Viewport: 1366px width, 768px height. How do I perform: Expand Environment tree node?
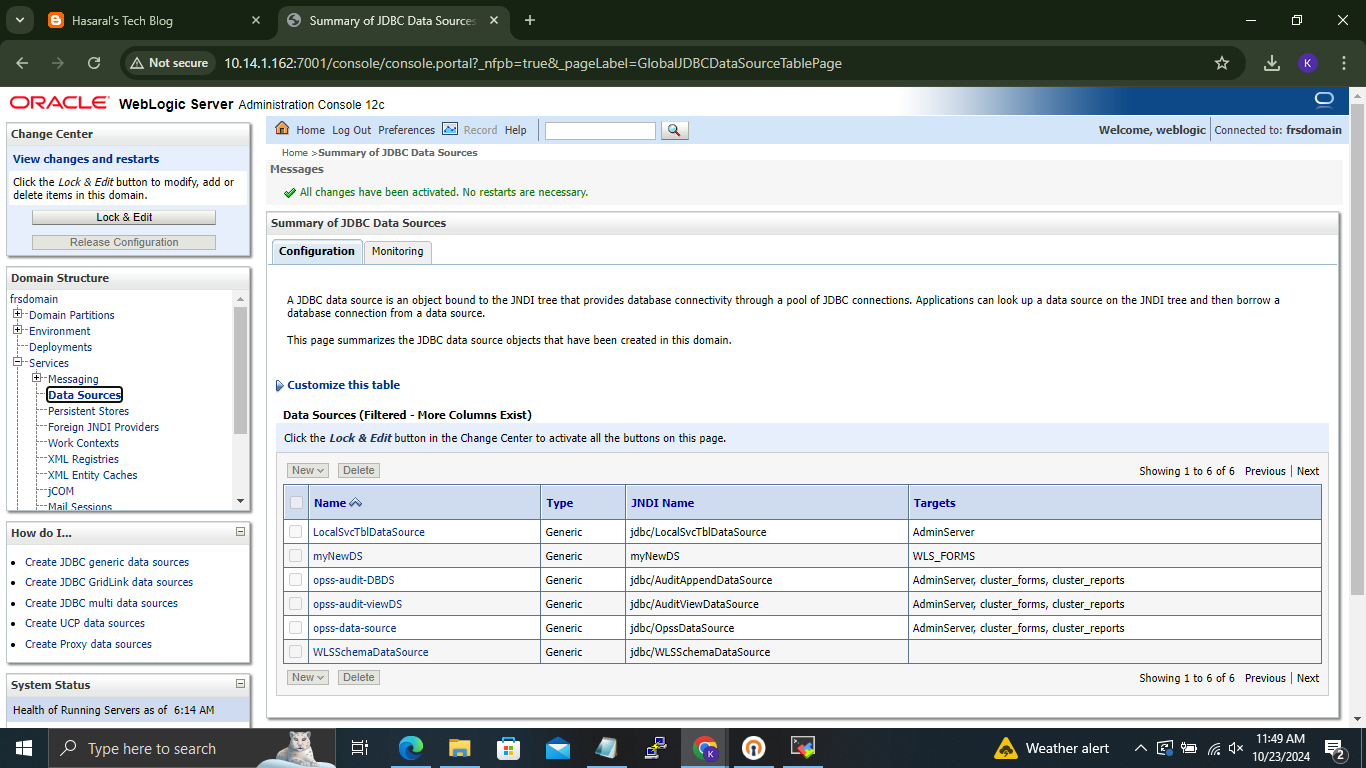18,330
